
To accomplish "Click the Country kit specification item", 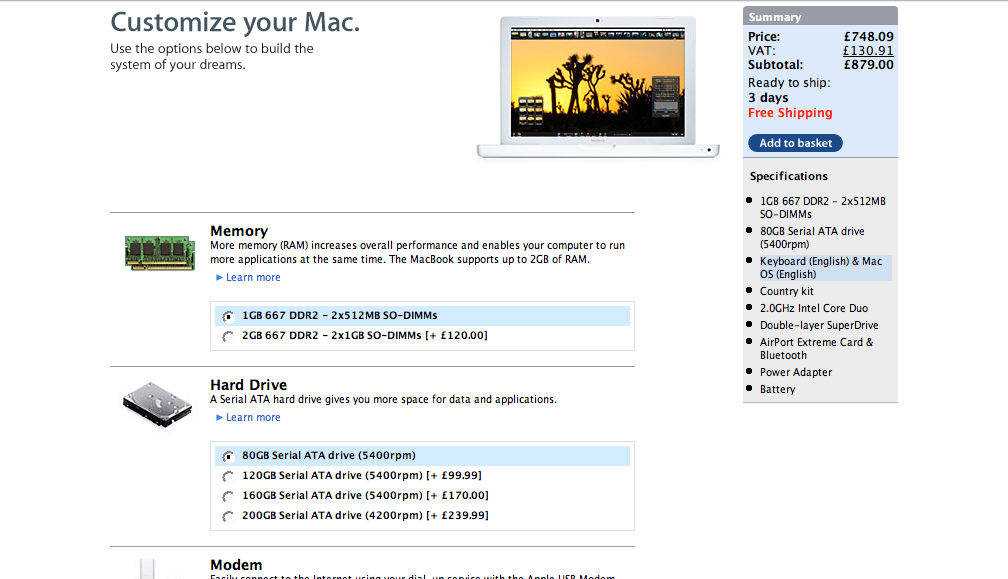I will (x=787, y=291).
